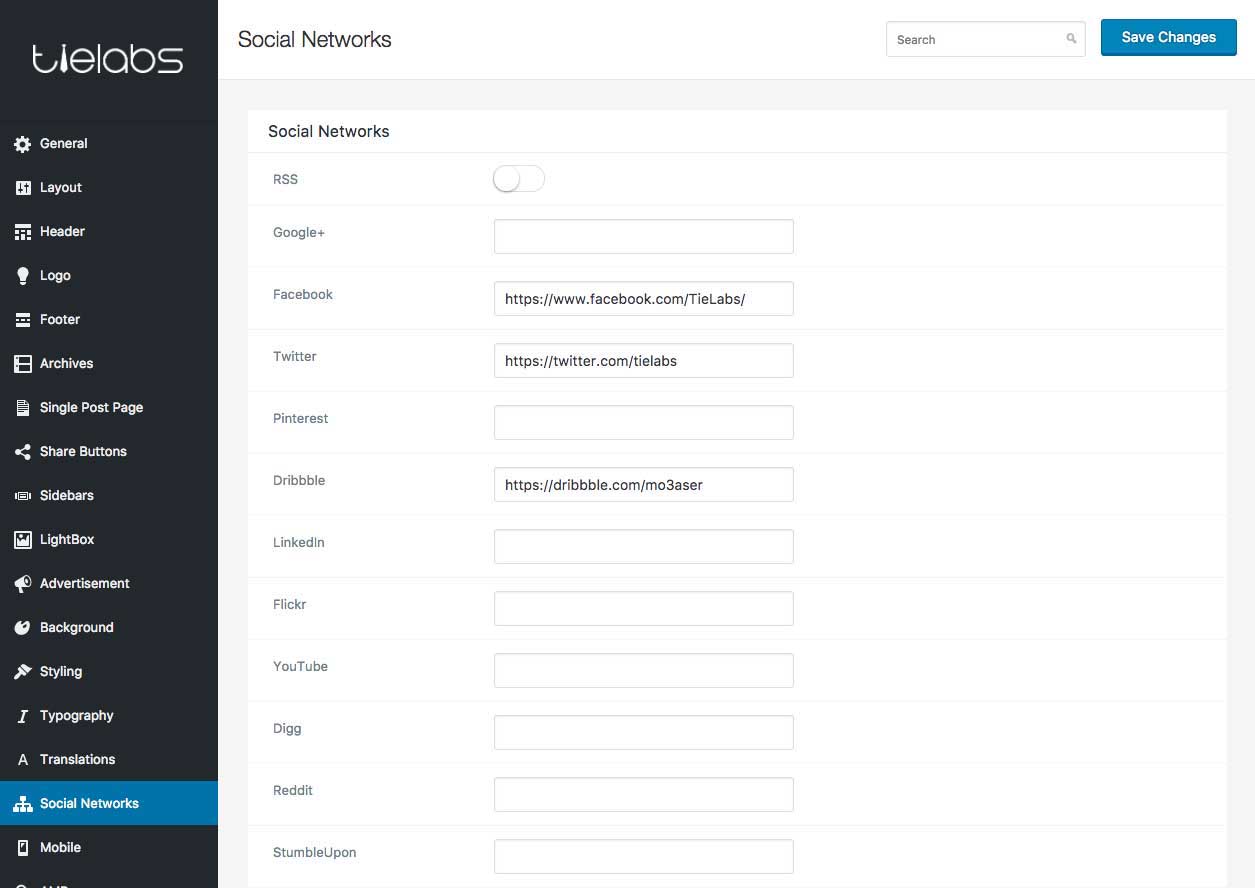Click the search magnifier icon
This screenshot has width=1255, height=888.
[x=1071, y=39]
